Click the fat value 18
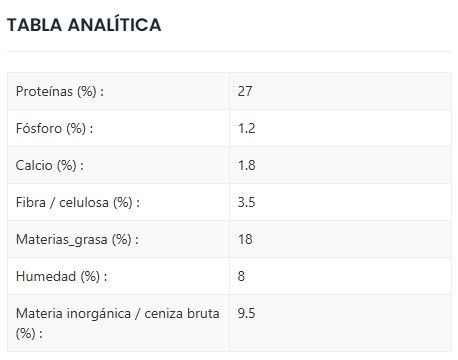The image size is (458, 360). [x=245, y=239]
